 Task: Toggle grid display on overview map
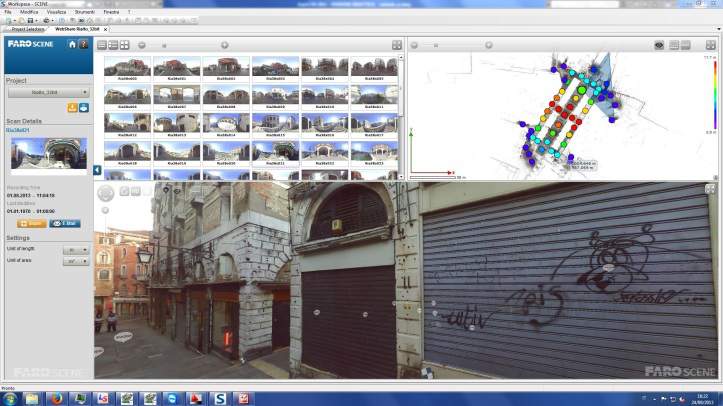(x=674, y=45)
